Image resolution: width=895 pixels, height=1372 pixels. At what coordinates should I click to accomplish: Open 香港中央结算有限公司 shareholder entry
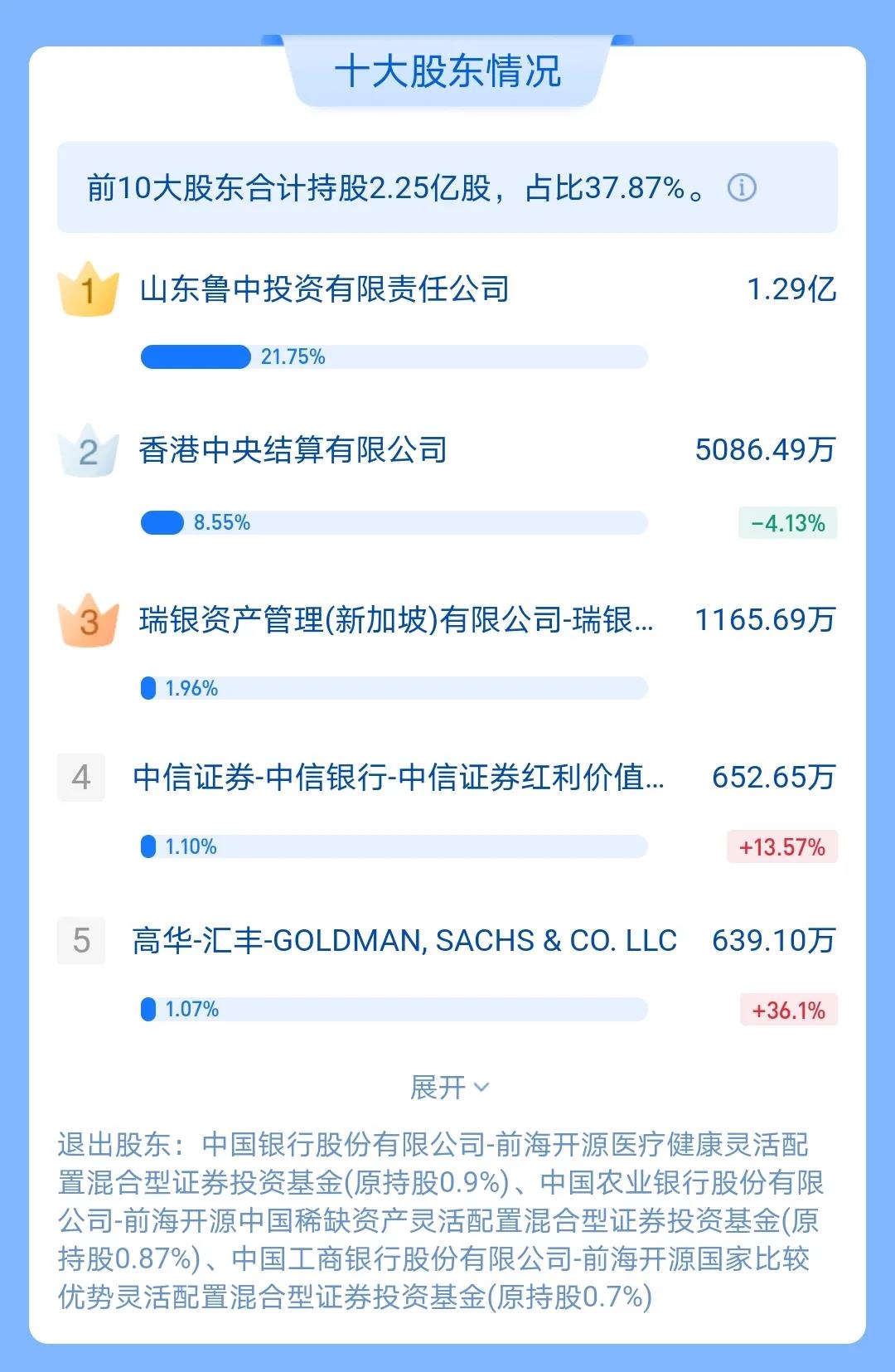(293, 450)
